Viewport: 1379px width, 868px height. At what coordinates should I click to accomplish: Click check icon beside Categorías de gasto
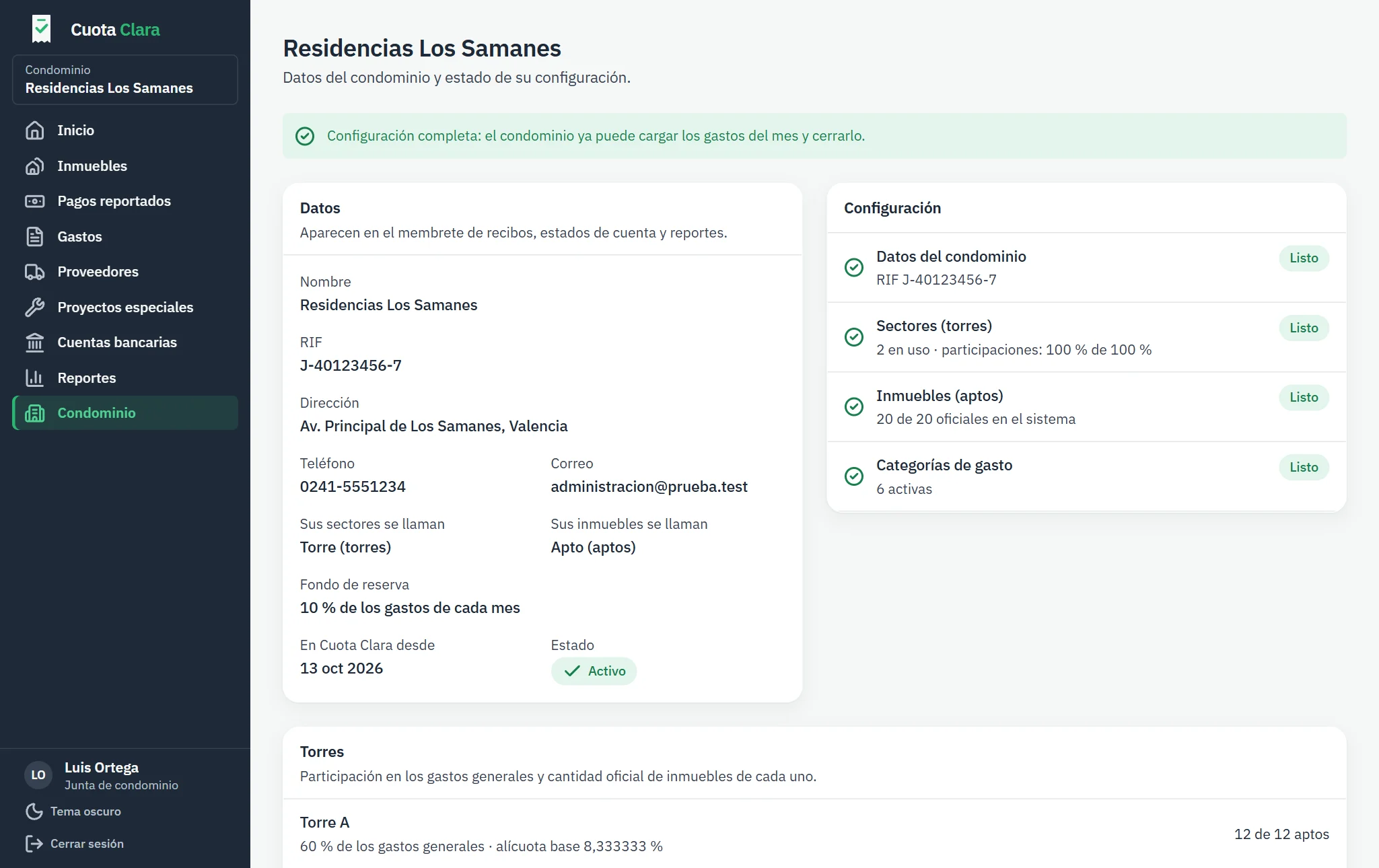pos(854,476)
